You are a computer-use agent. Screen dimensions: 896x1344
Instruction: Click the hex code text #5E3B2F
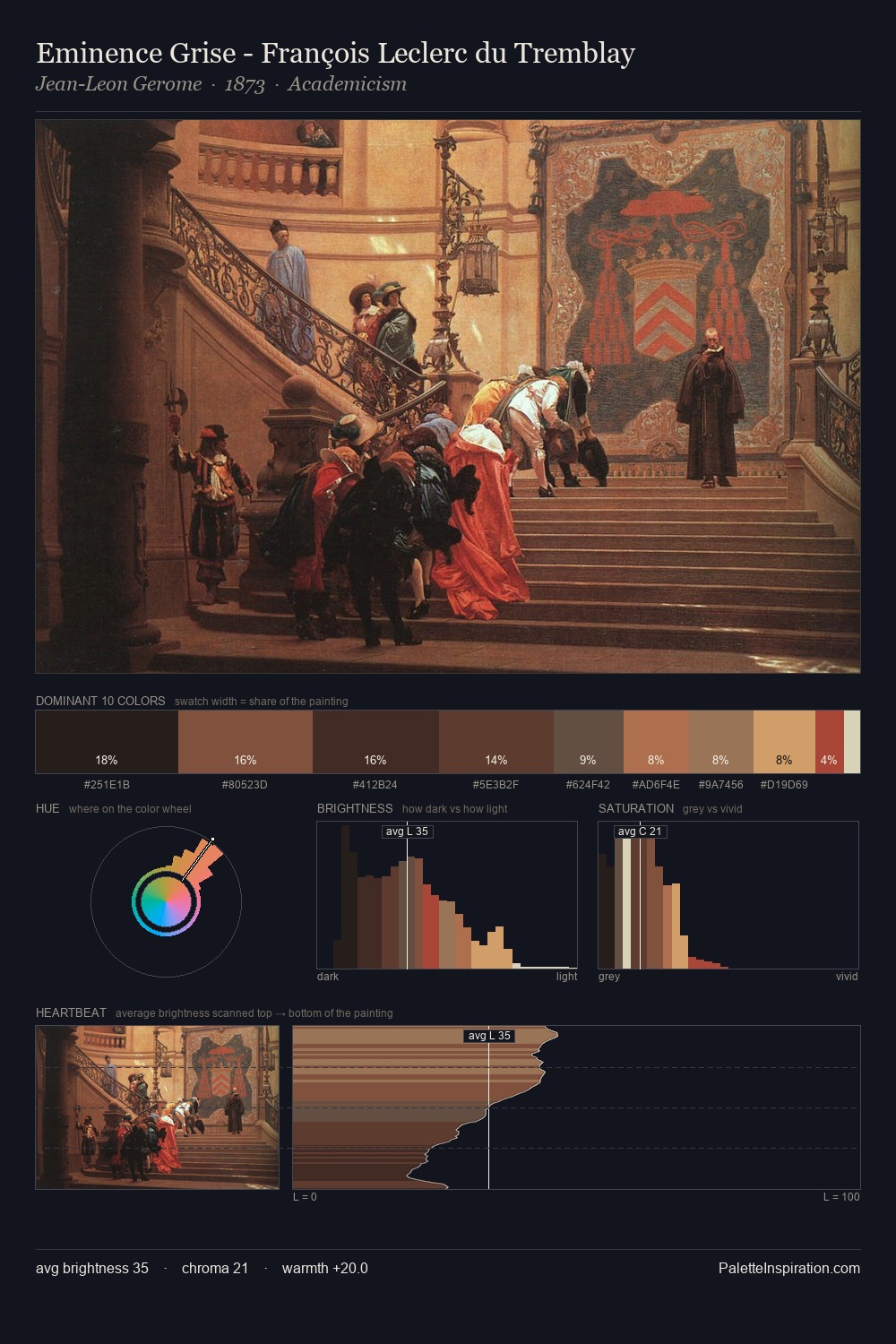pyautogui.click(x=495, y=784)
